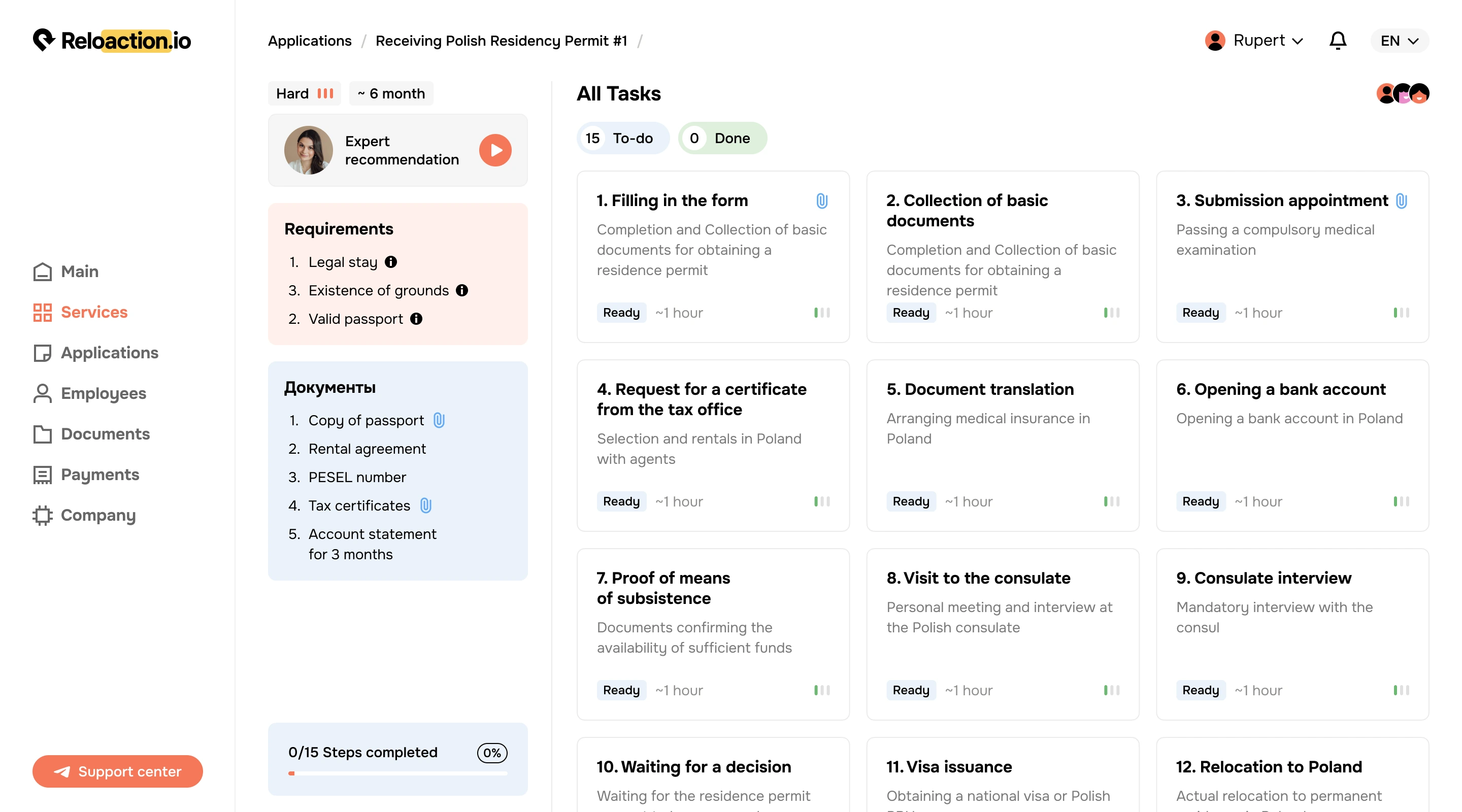Switch to the Done tab
The height and width of the screenshot is (812, 1462).
pyautogui.click(x=722, y=138)
